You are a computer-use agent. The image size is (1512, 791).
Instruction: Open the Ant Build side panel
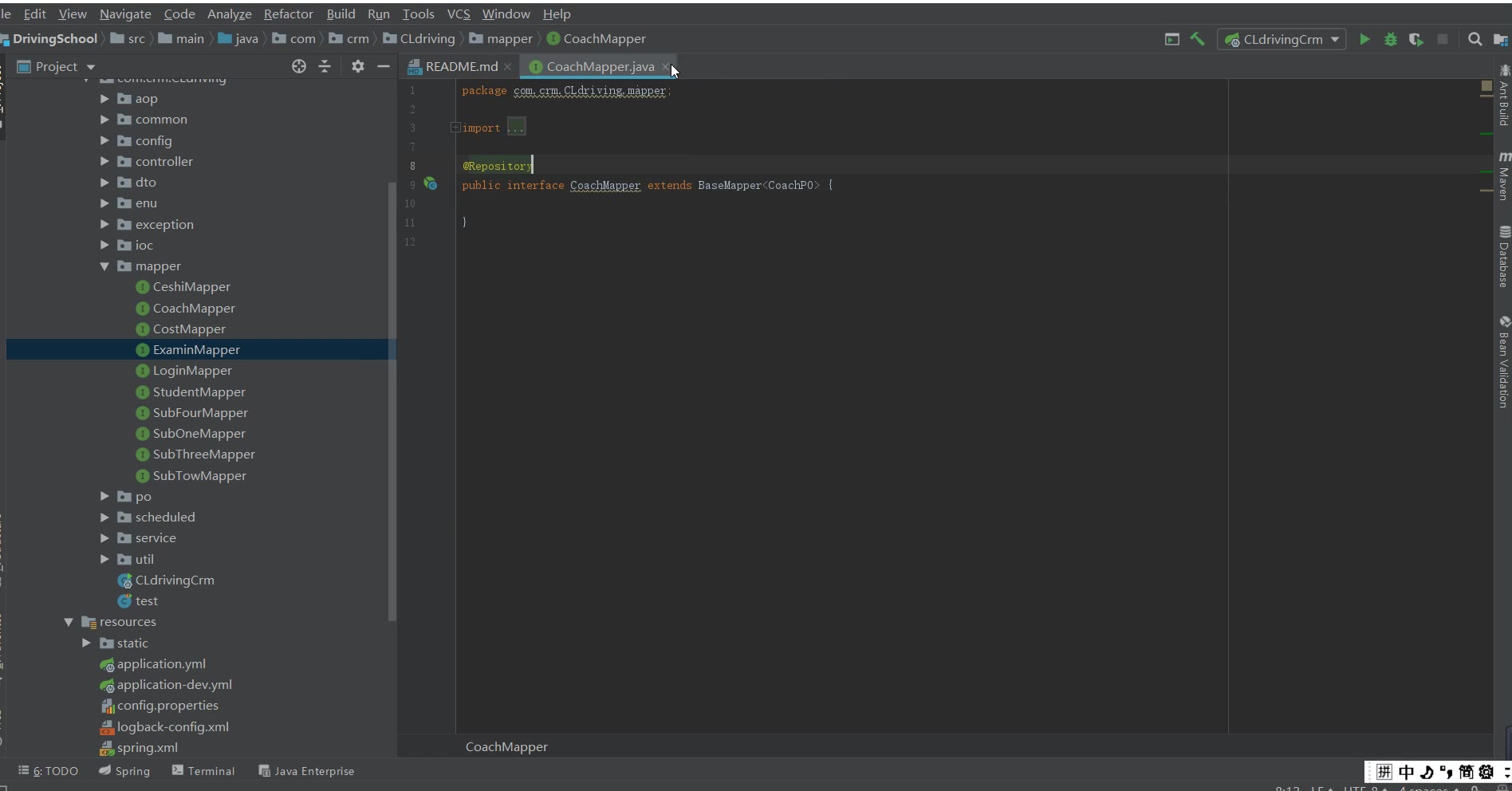pyautogui.click(x=1504, y=95)
